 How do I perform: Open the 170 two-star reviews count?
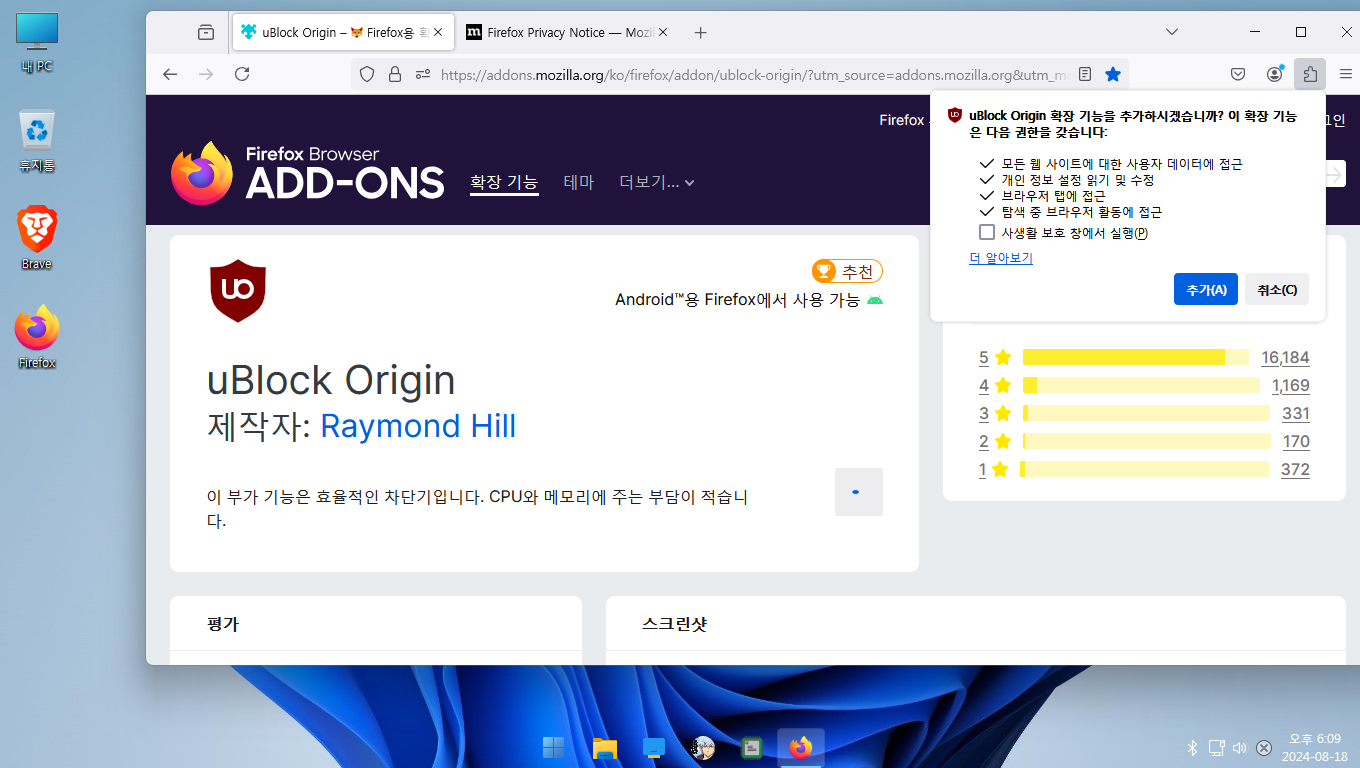coord(1296,441)
